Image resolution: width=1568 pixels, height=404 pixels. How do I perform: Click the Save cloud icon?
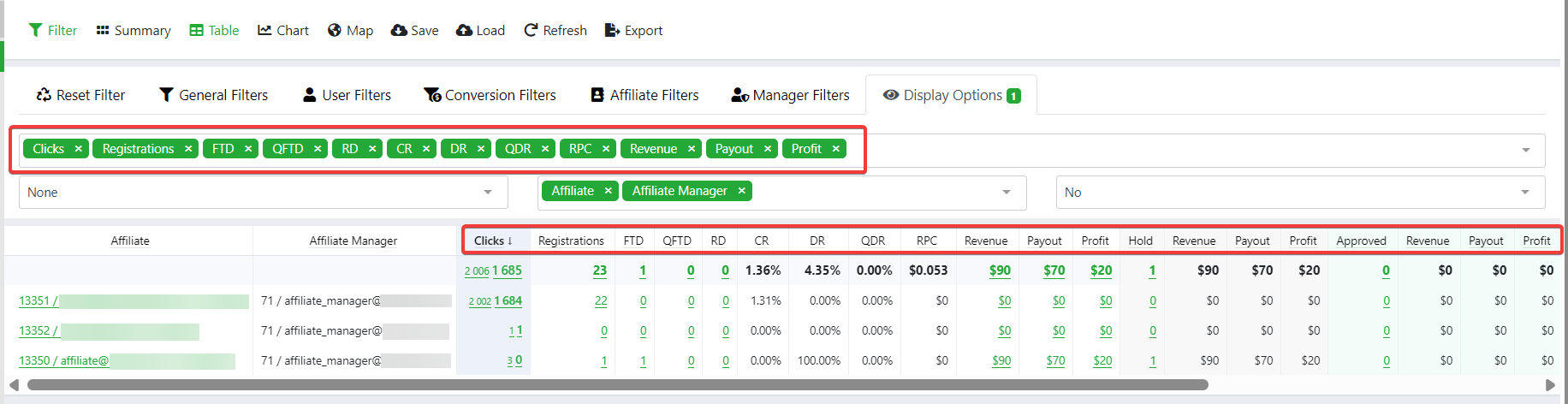(x=399, y=30)
